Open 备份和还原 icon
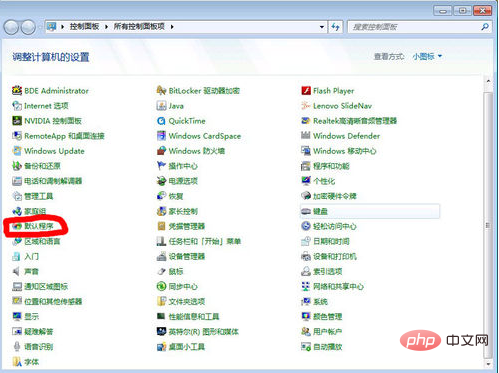Screen dimensions: 499x373 pyautogui.click(x=17, y=166)
